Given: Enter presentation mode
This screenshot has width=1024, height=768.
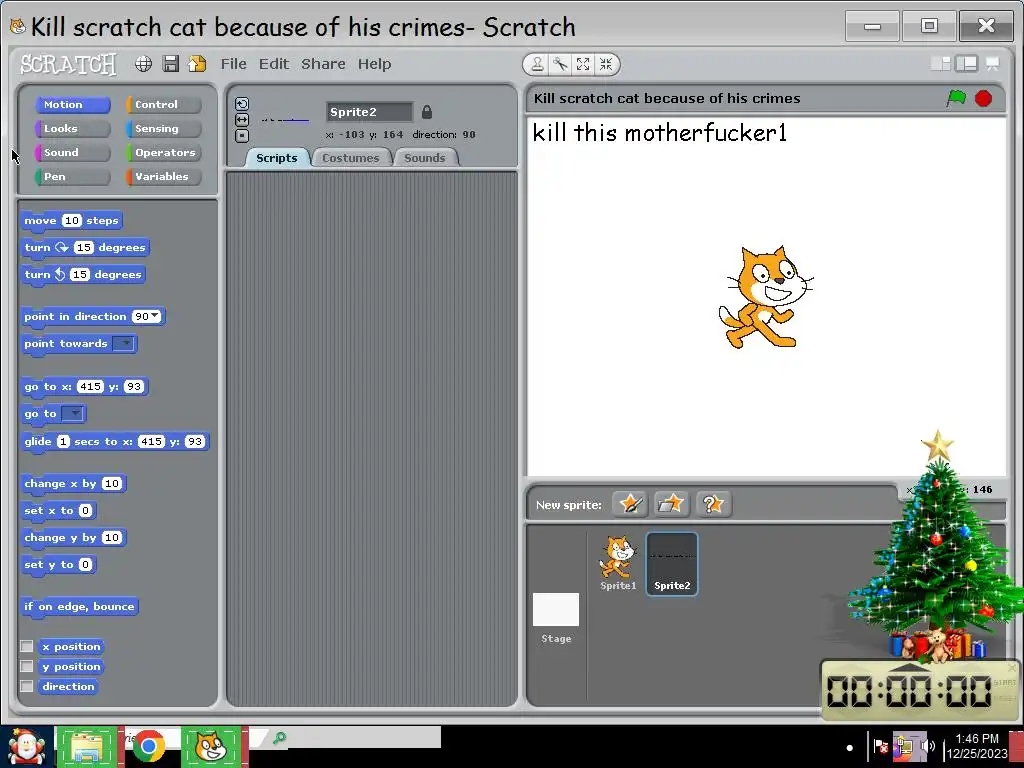Looking at the screenshot, I should coord(993,63).
